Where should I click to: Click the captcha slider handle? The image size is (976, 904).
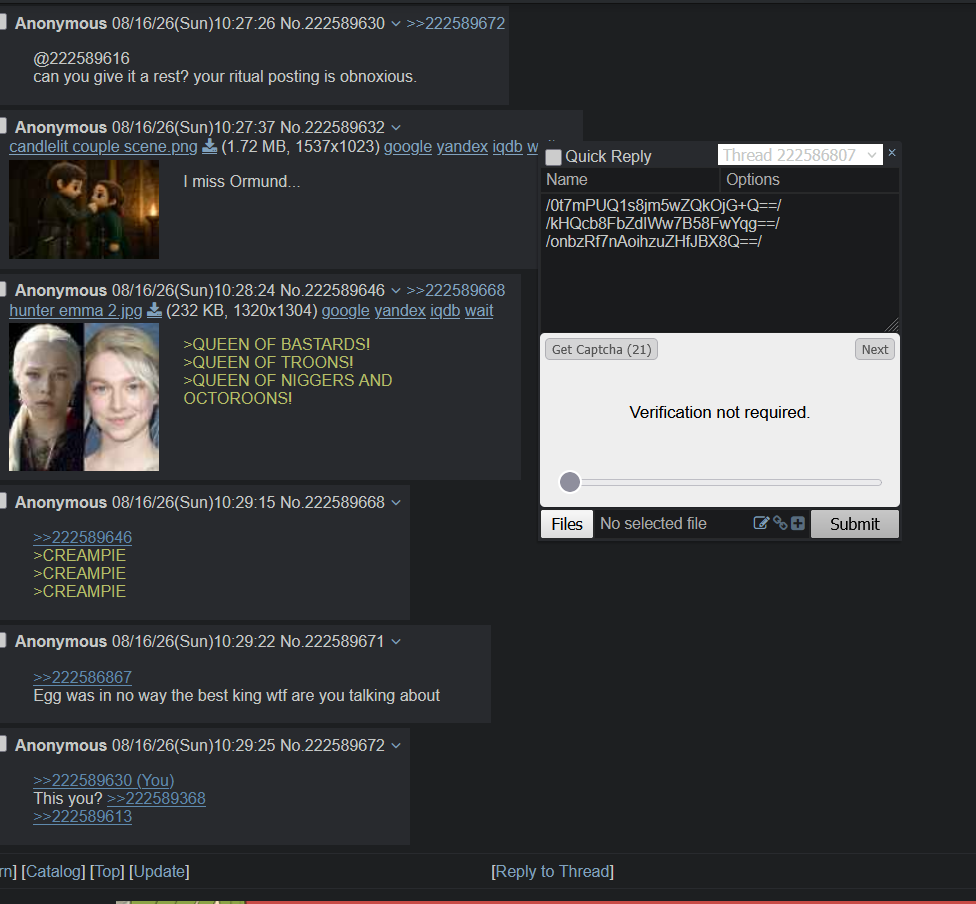[x=570, y=482]
